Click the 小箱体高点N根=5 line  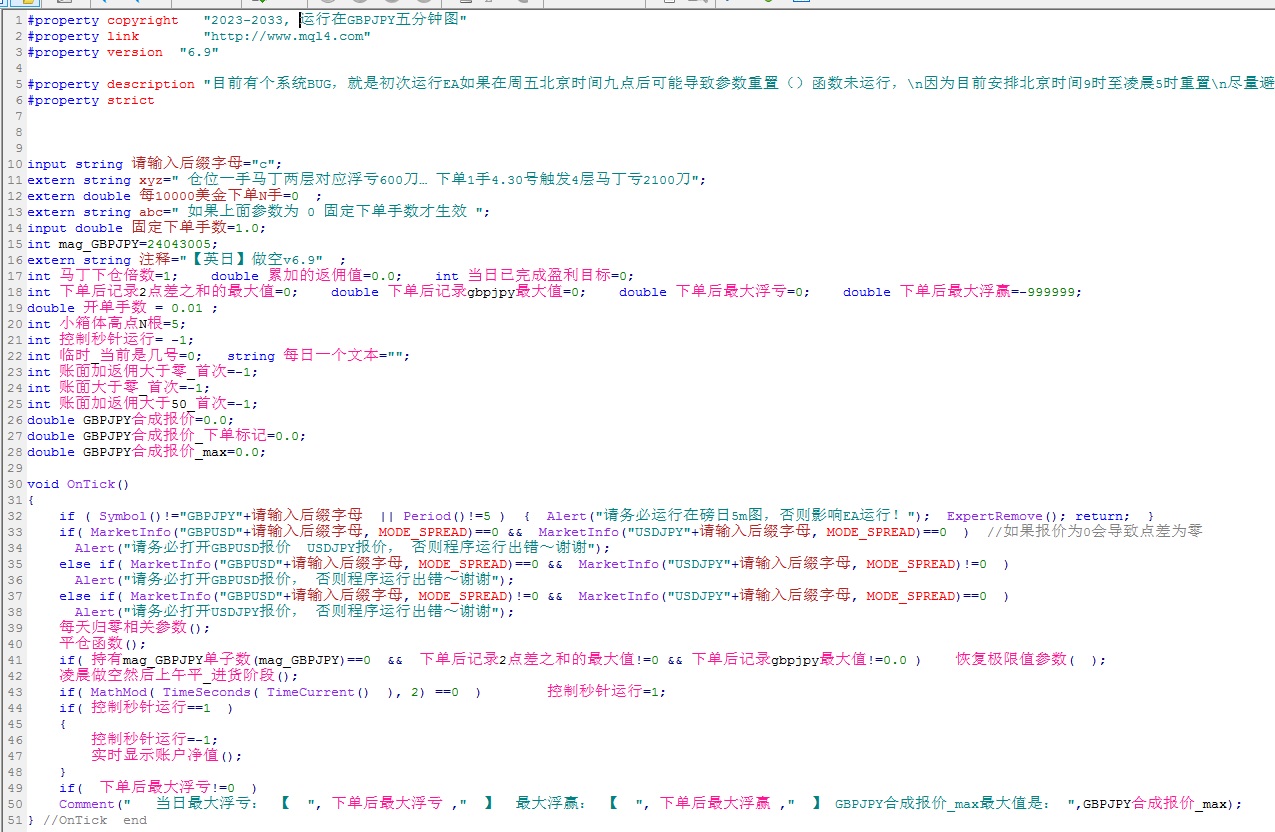pos(107,324)
